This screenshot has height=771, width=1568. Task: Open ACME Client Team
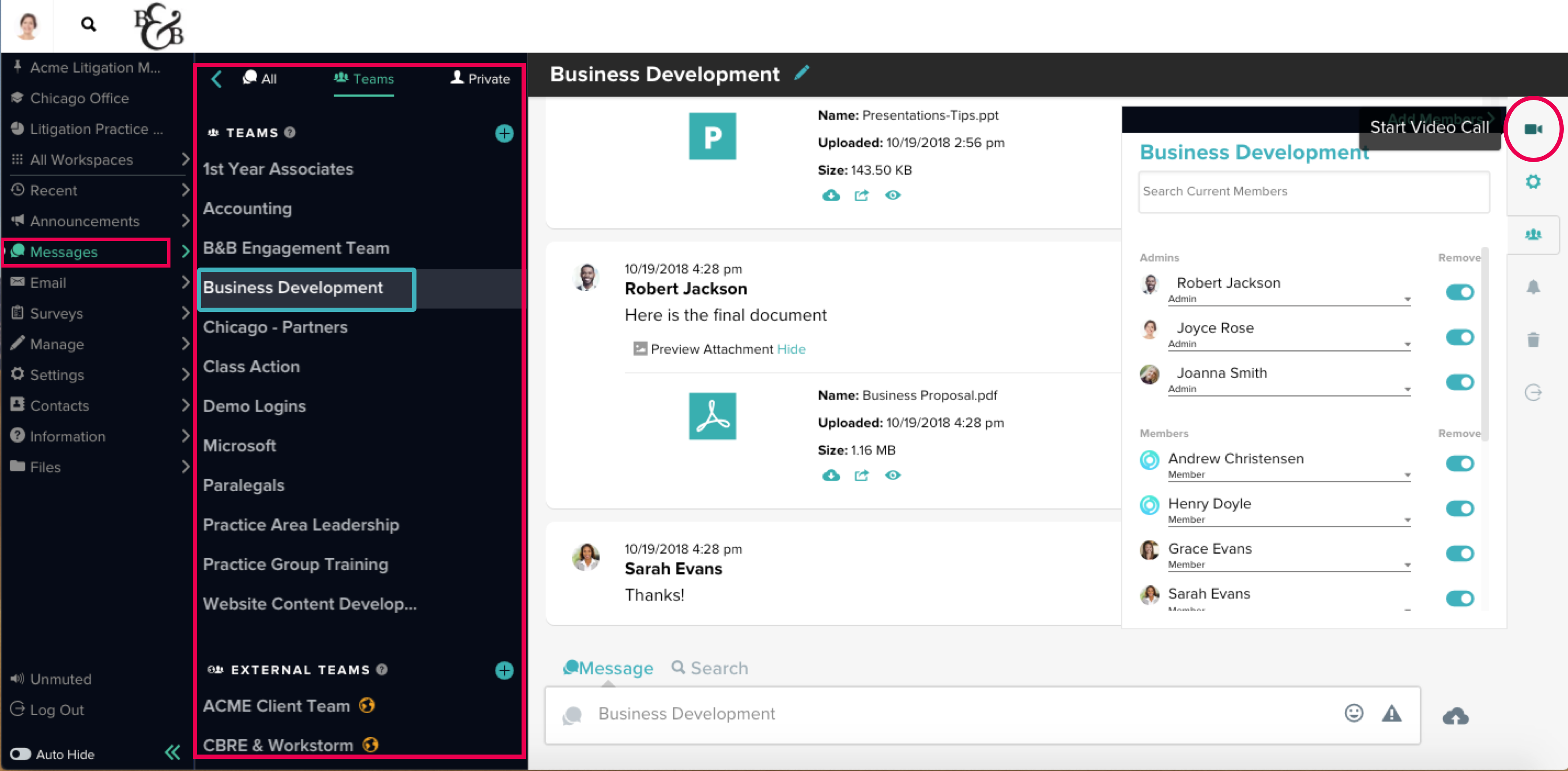[276, 706]
